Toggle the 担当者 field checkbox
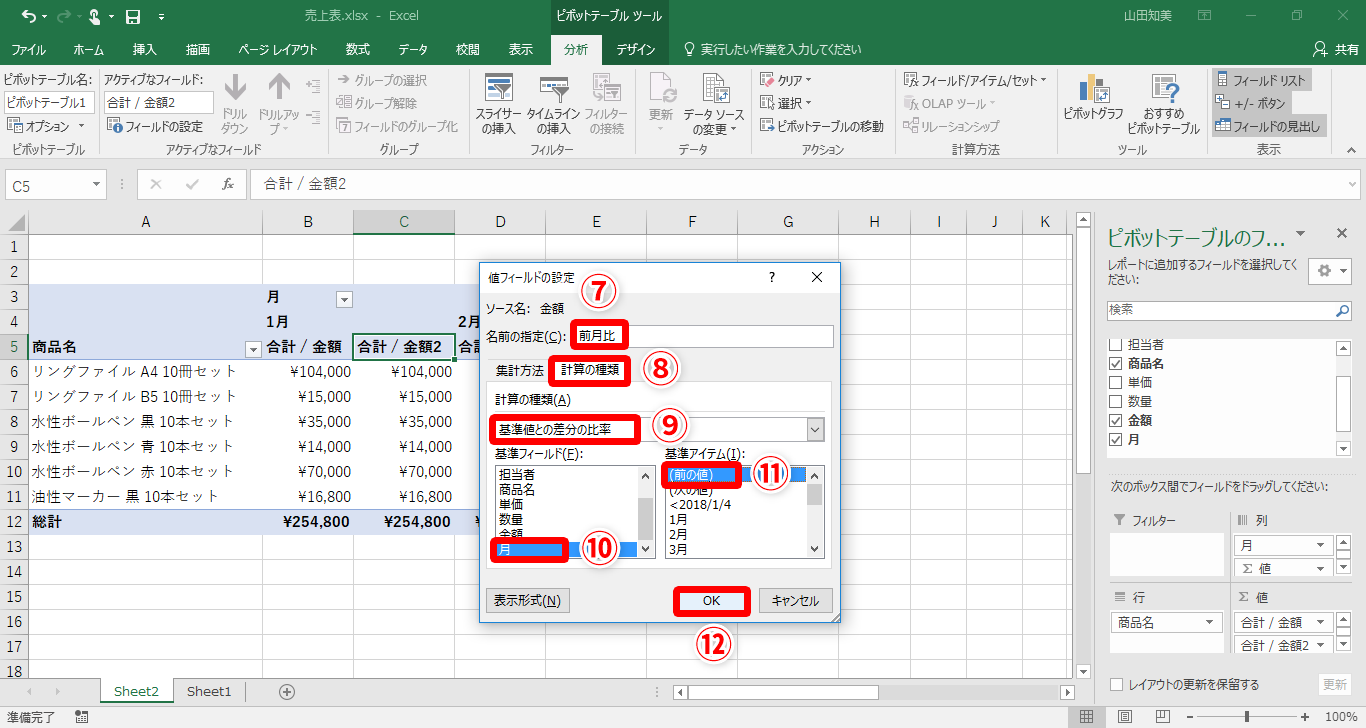 (1117, 345)
